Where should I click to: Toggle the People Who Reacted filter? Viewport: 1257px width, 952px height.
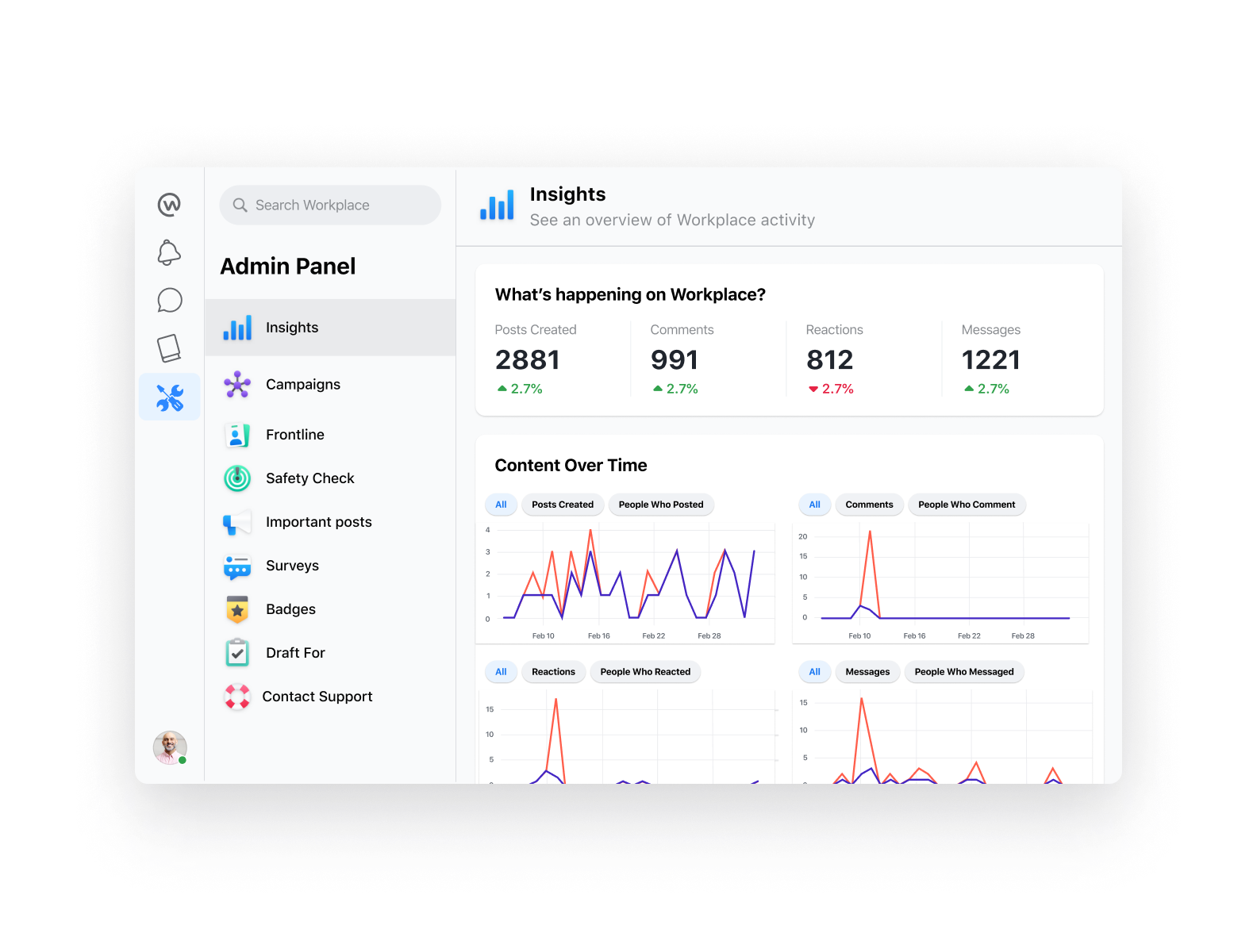(645, 672)
